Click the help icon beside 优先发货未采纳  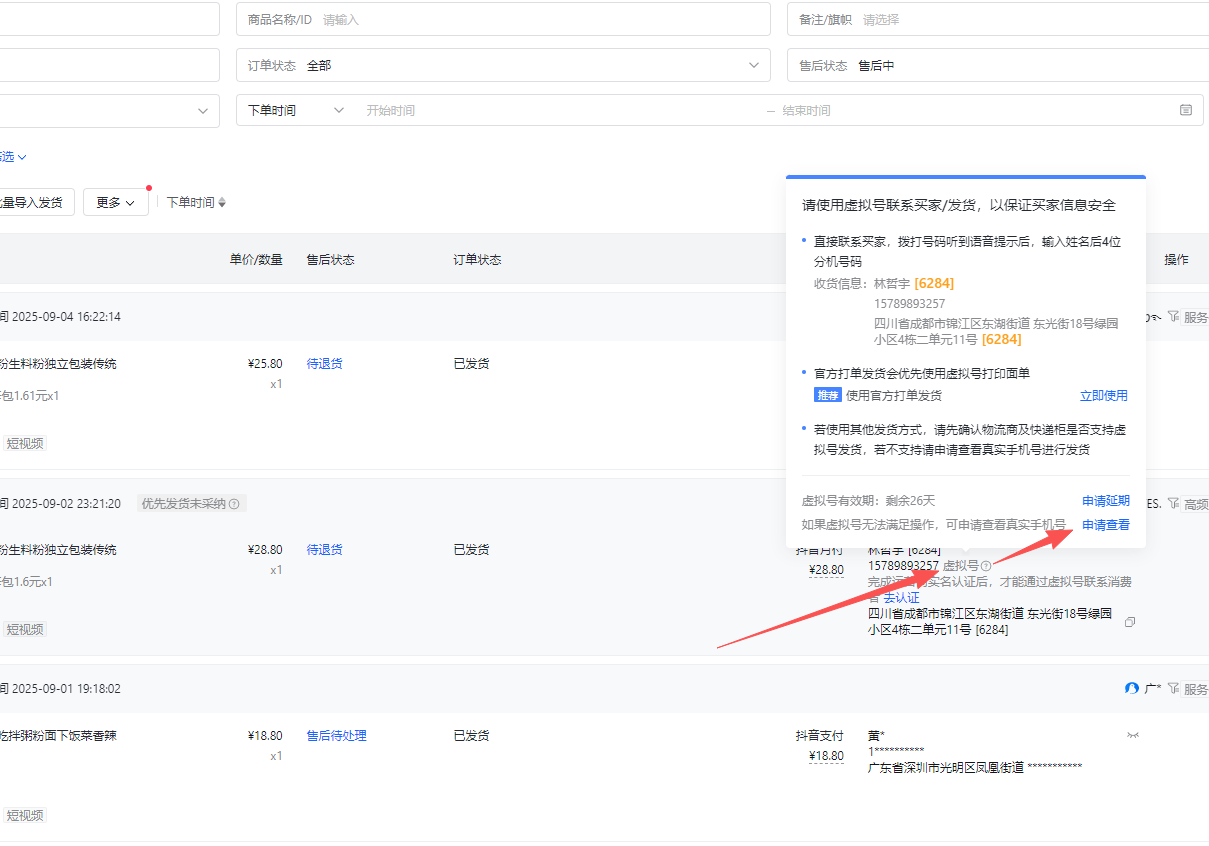[x=234, y=504]
